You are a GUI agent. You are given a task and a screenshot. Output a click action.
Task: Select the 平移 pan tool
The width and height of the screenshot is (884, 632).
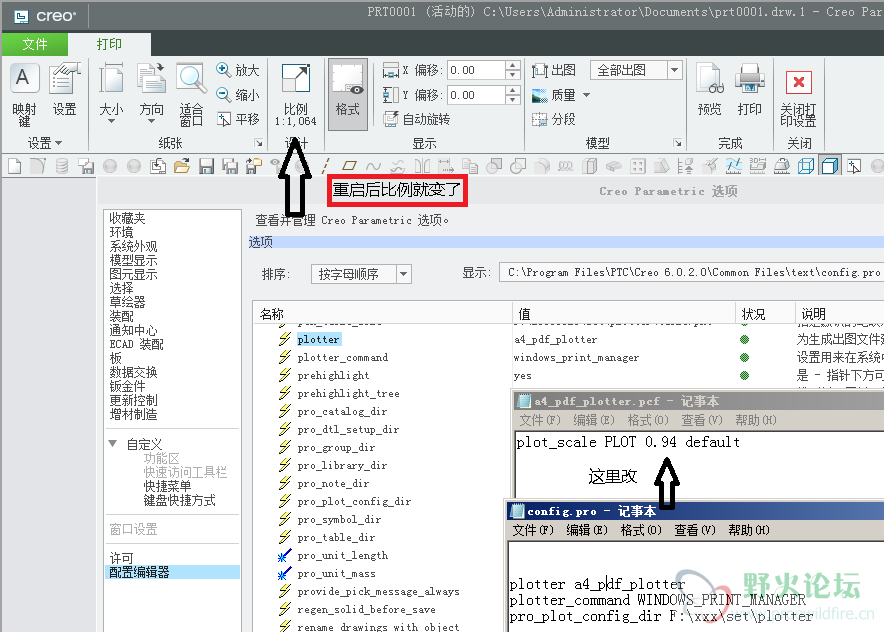click(238, 119)
